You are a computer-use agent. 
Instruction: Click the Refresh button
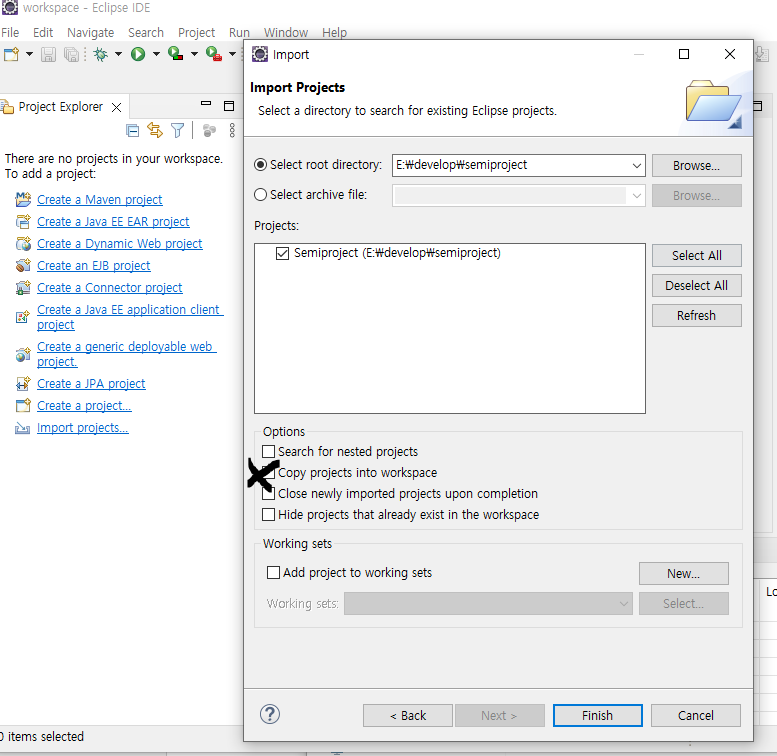coord(697,316)
